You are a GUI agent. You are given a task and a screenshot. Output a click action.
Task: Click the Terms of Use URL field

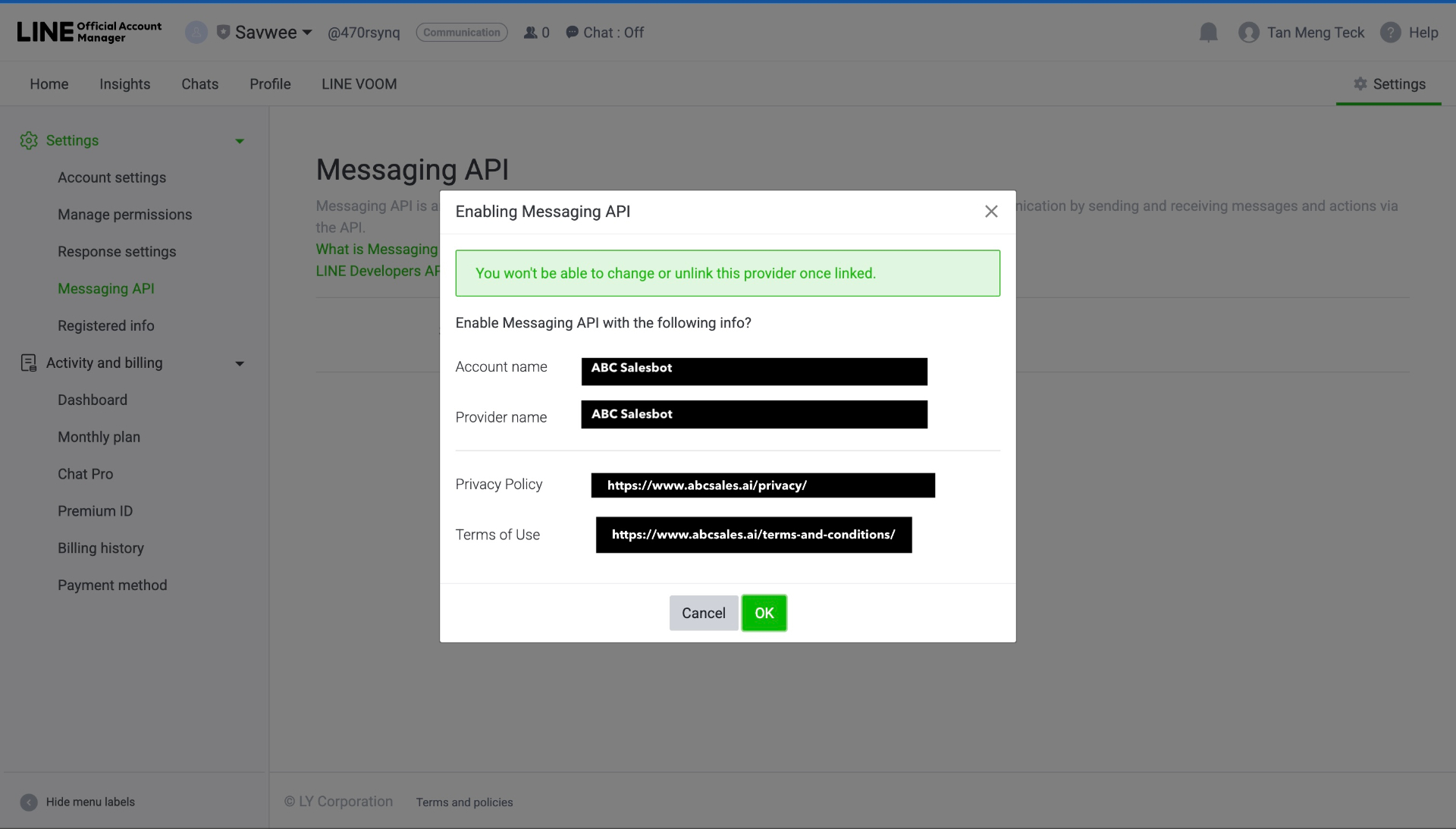754,535
